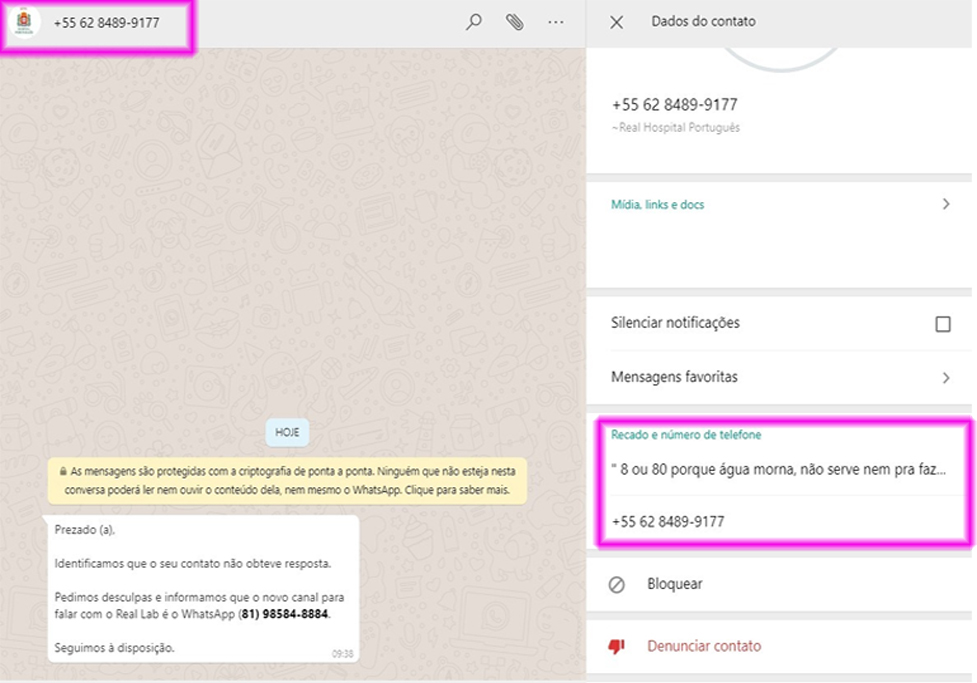Click the large phone number in contact panel

675,105
